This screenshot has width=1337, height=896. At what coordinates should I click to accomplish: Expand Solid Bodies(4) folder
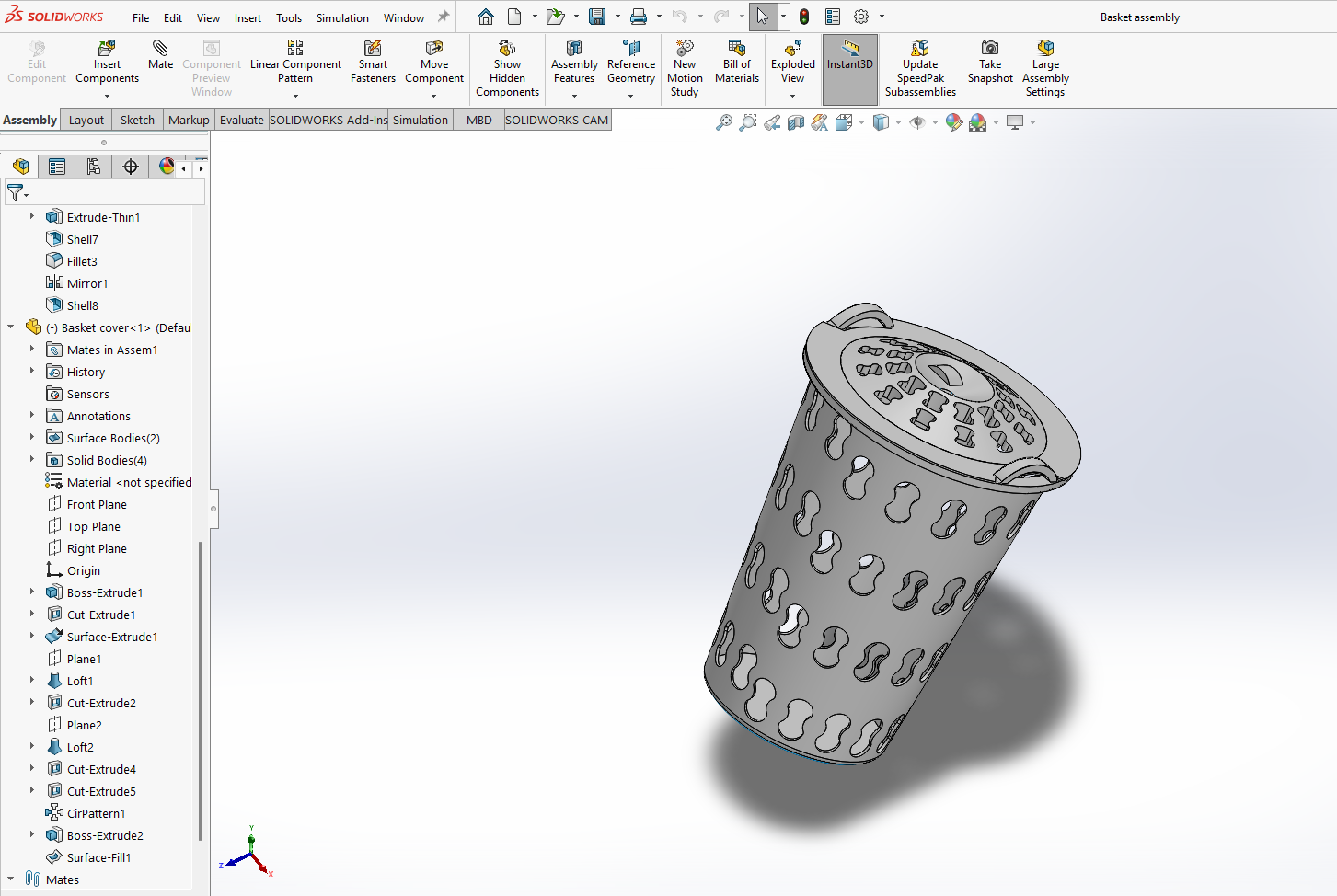click(31, 460)
